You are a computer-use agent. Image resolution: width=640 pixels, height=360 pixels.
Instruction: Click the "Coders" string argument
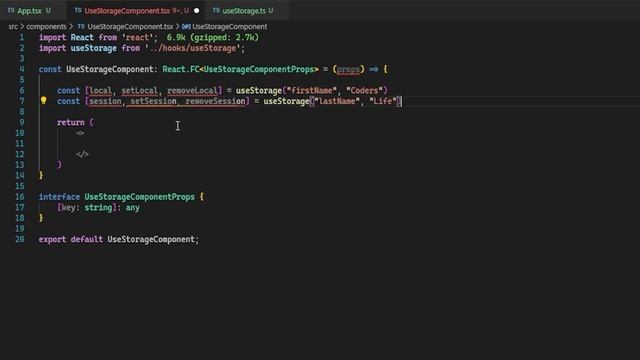click(364, 91)
